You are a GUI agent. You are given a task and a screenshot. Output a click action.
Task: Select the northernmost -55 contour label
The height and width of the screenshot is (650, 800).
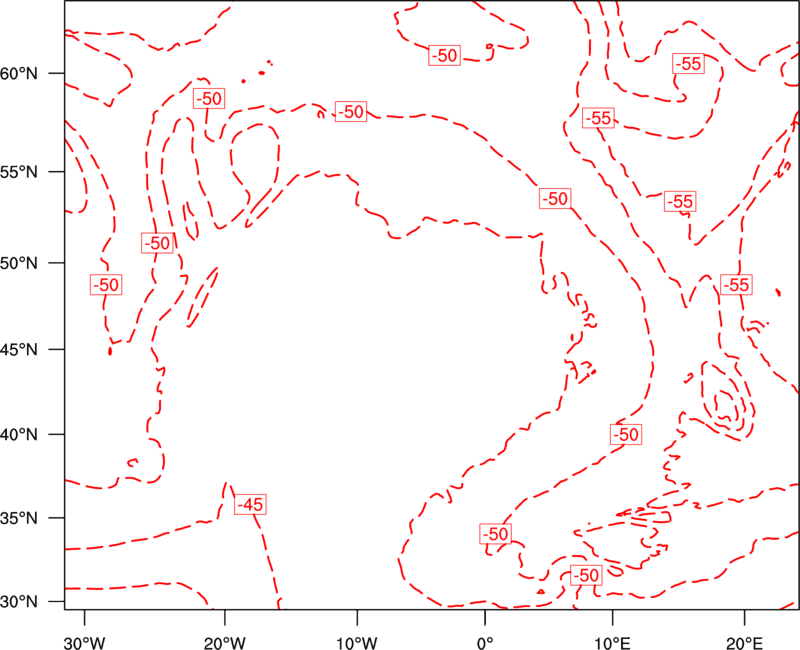689,64
